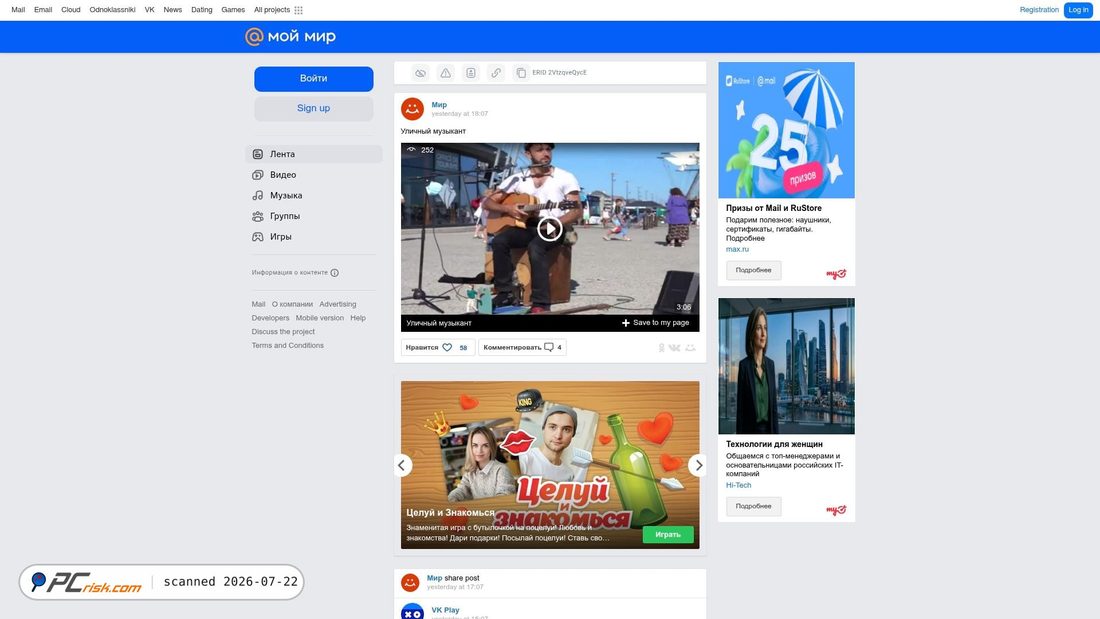Image resolution: width=1100 pixels, height=619 pixels.
Task: Click the Игры gamepad icon
Action: (257, 237)
